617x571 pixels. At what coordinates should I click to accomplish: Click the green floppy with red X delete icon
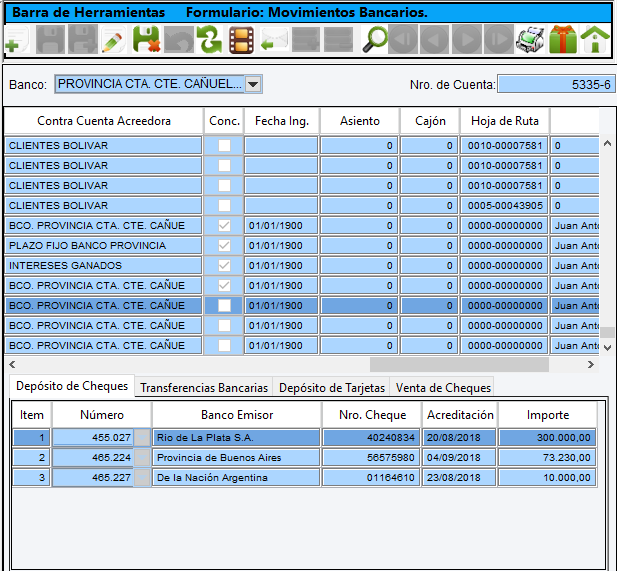pos(146,40)
